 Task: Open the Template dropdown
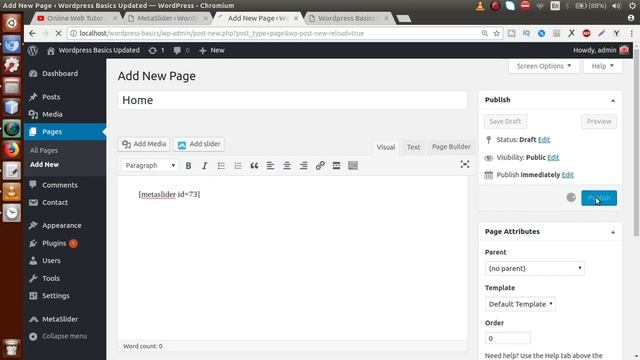[x=520, y=304]
